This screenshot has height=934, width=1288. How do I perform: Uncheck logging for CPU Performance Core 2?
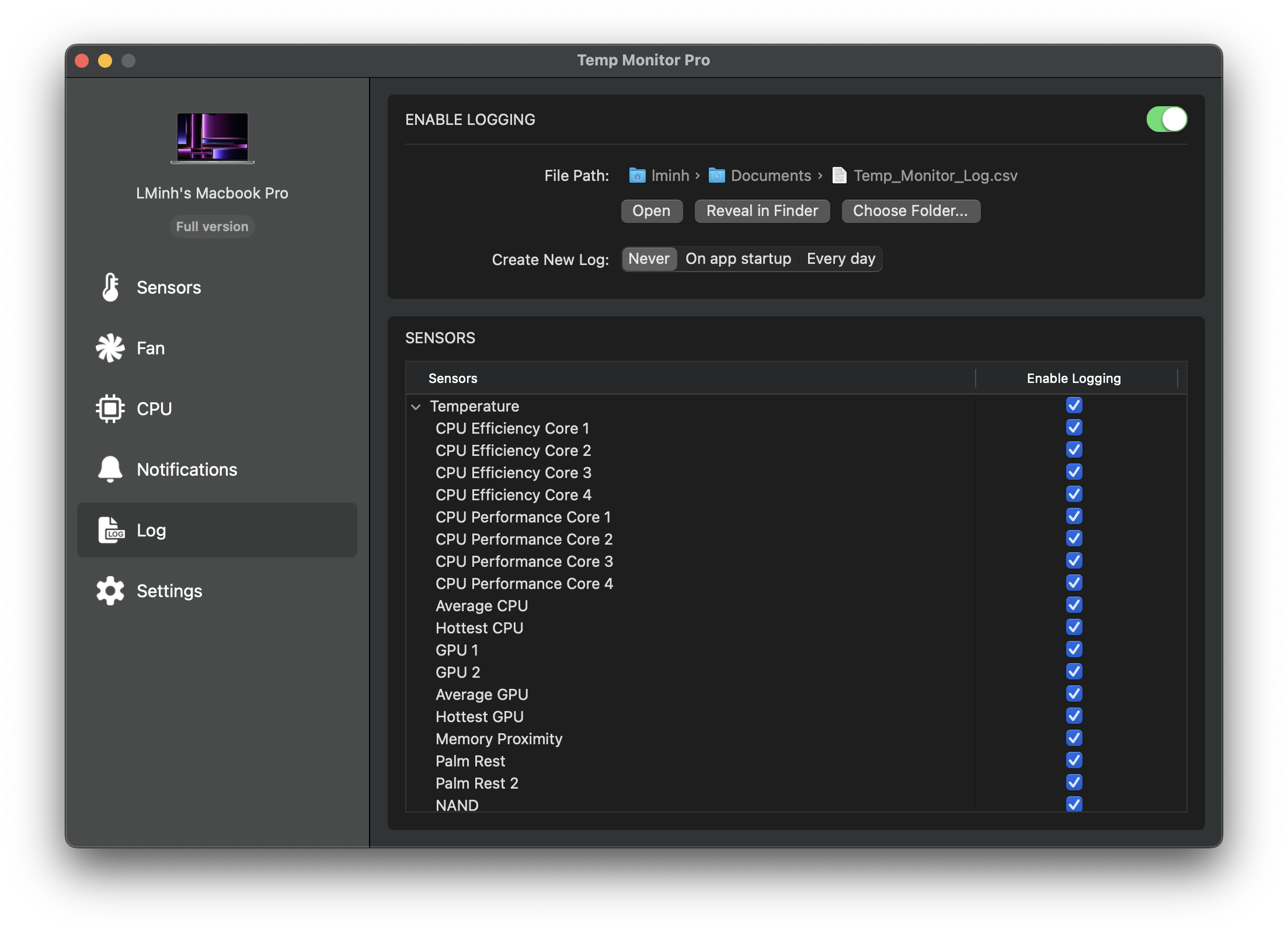tap(1074, 538)
